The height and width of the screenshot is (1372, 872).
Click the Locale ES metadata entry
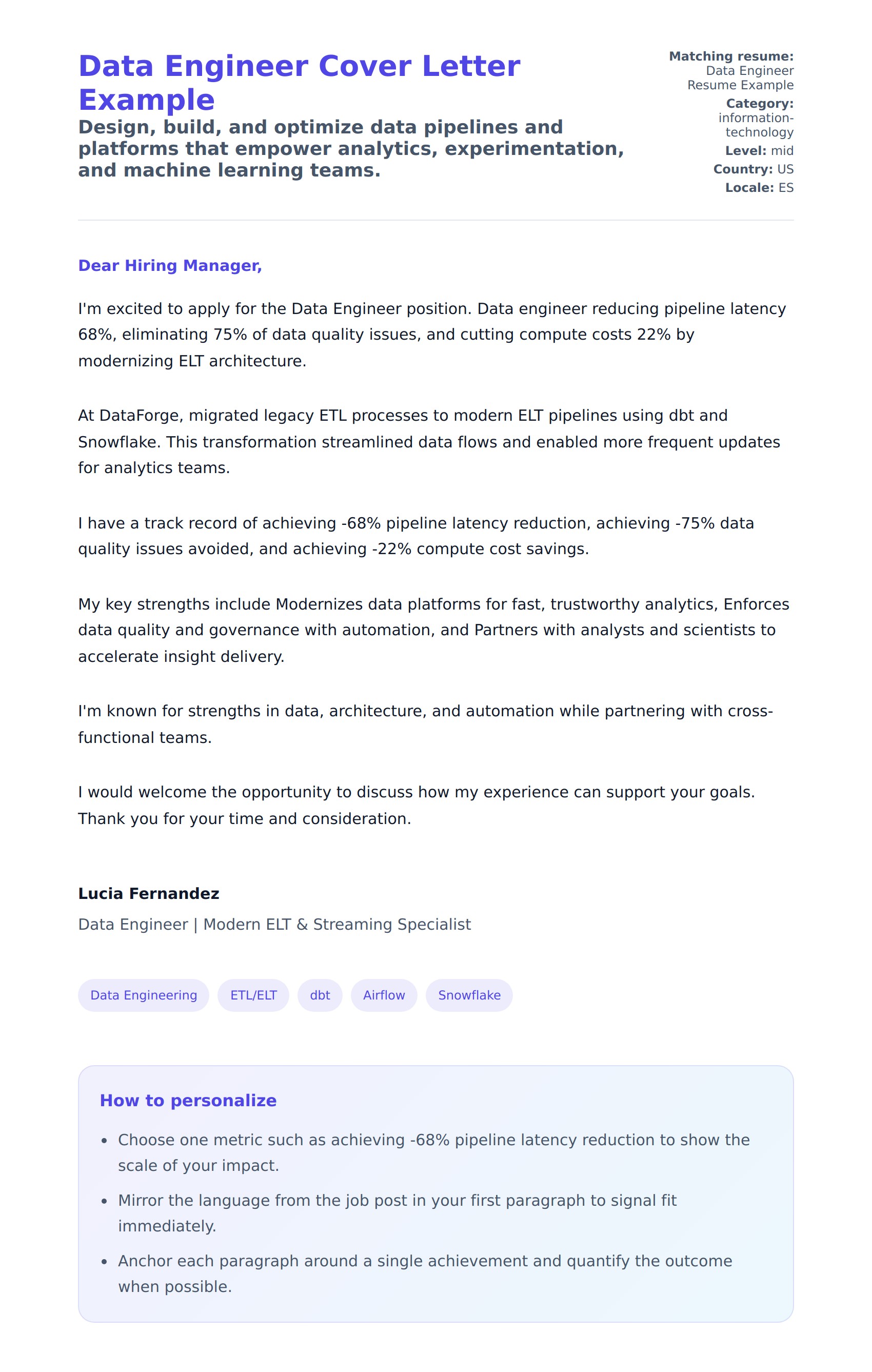759,188
